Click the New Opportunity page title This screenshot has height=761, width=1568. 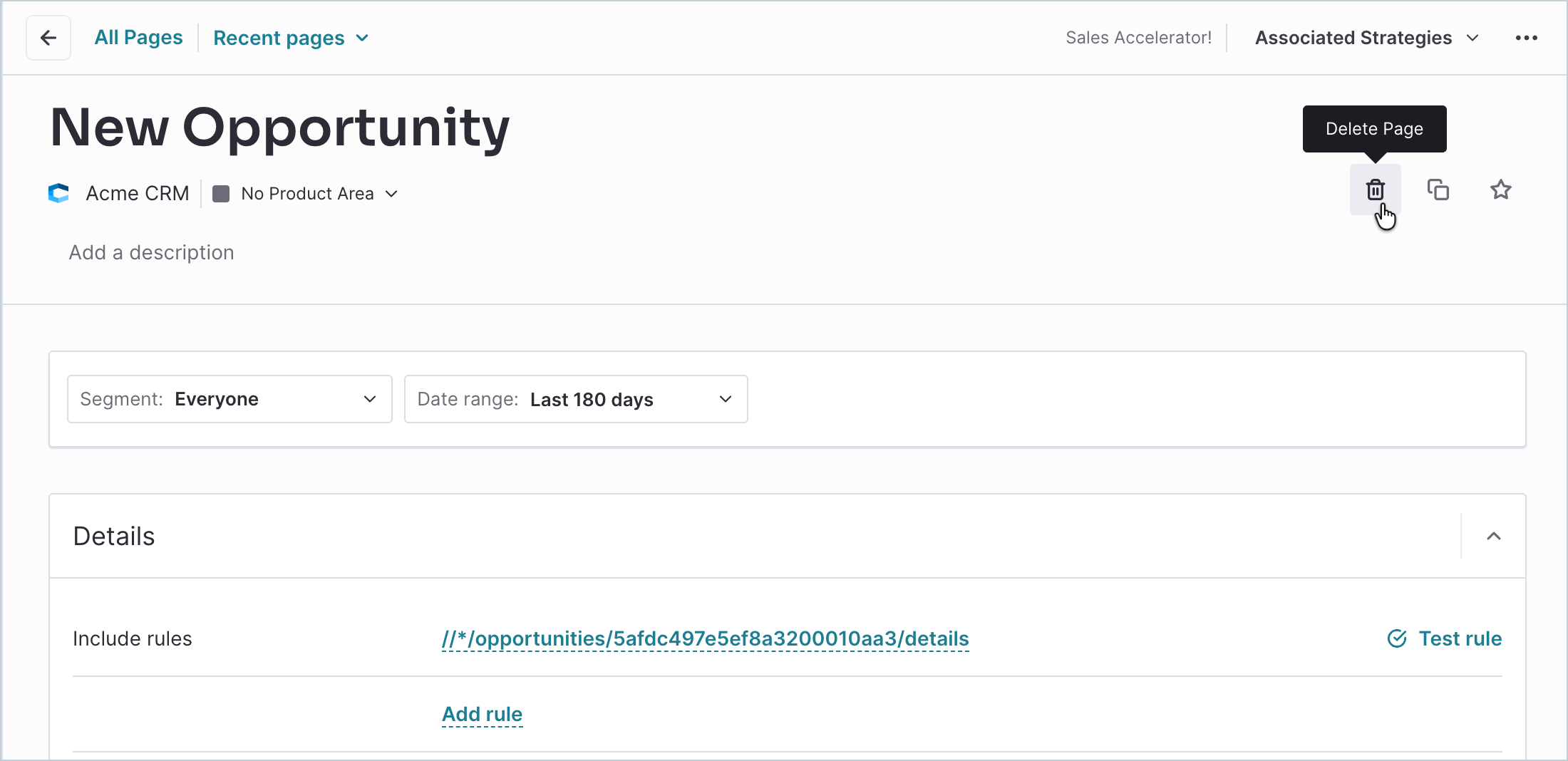click(x=280, y=128)
